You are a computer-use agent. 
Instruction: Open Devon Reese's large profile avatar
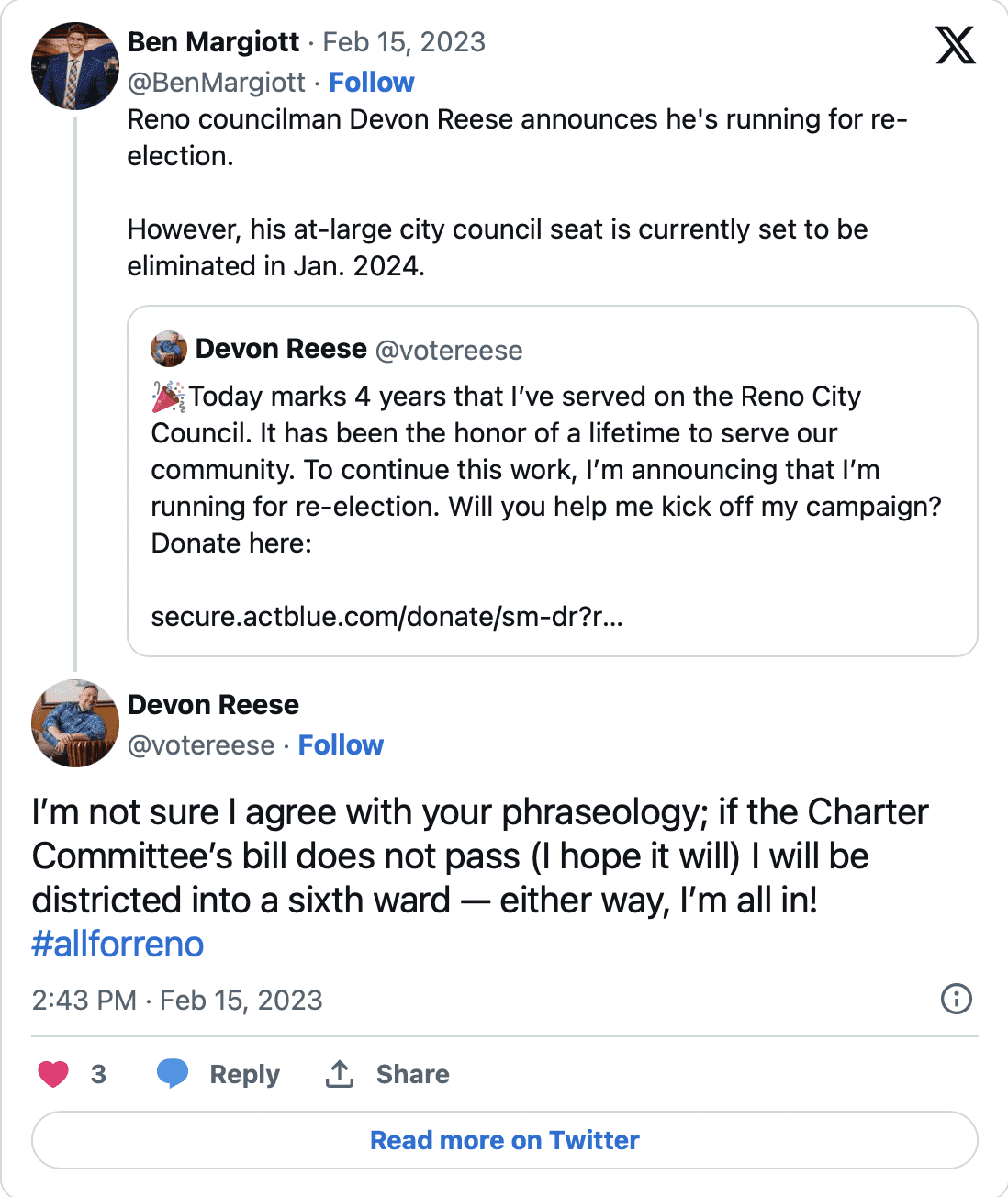(x=75, y=723)
